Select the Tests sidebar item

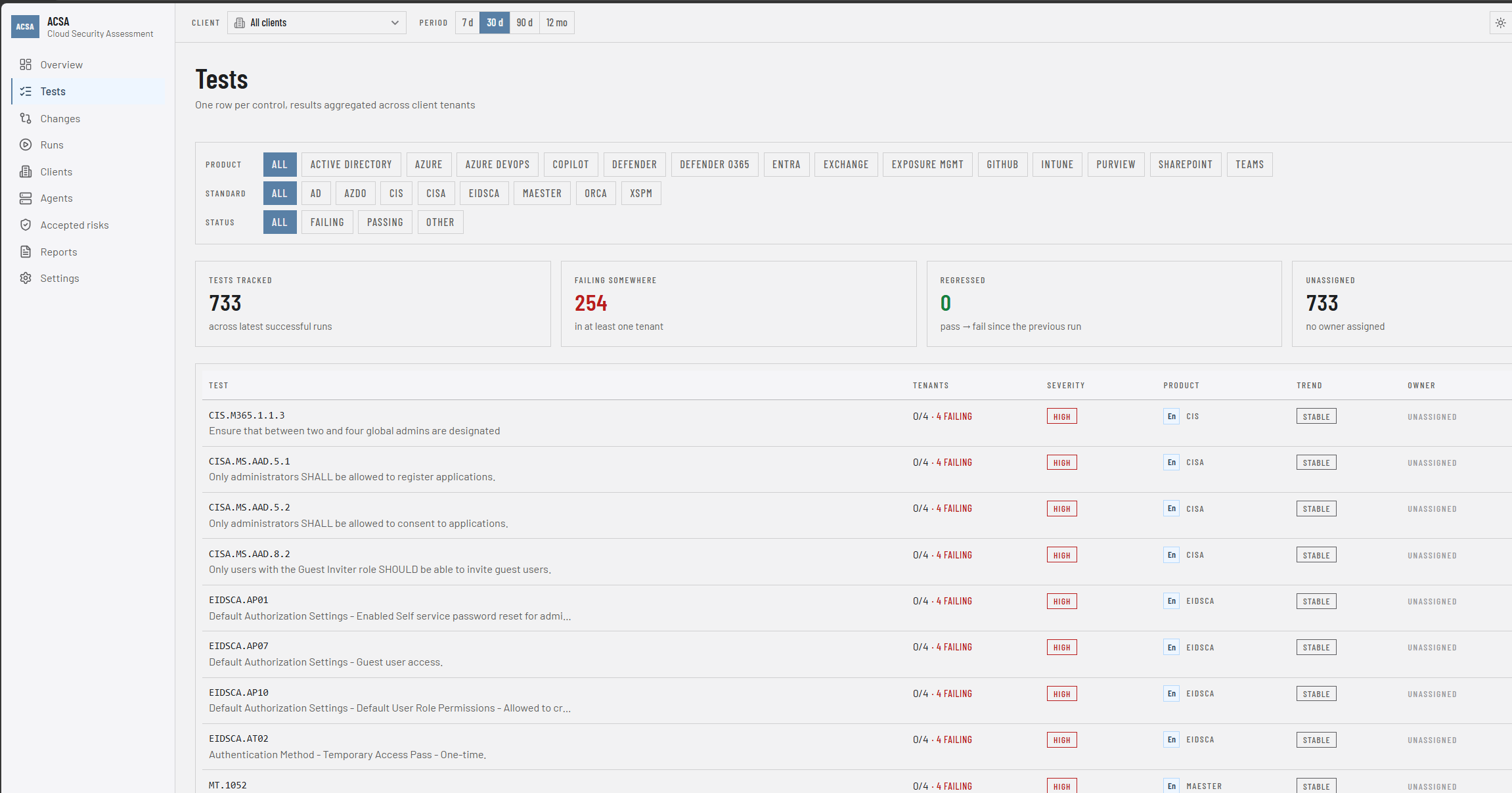[88, 91]
